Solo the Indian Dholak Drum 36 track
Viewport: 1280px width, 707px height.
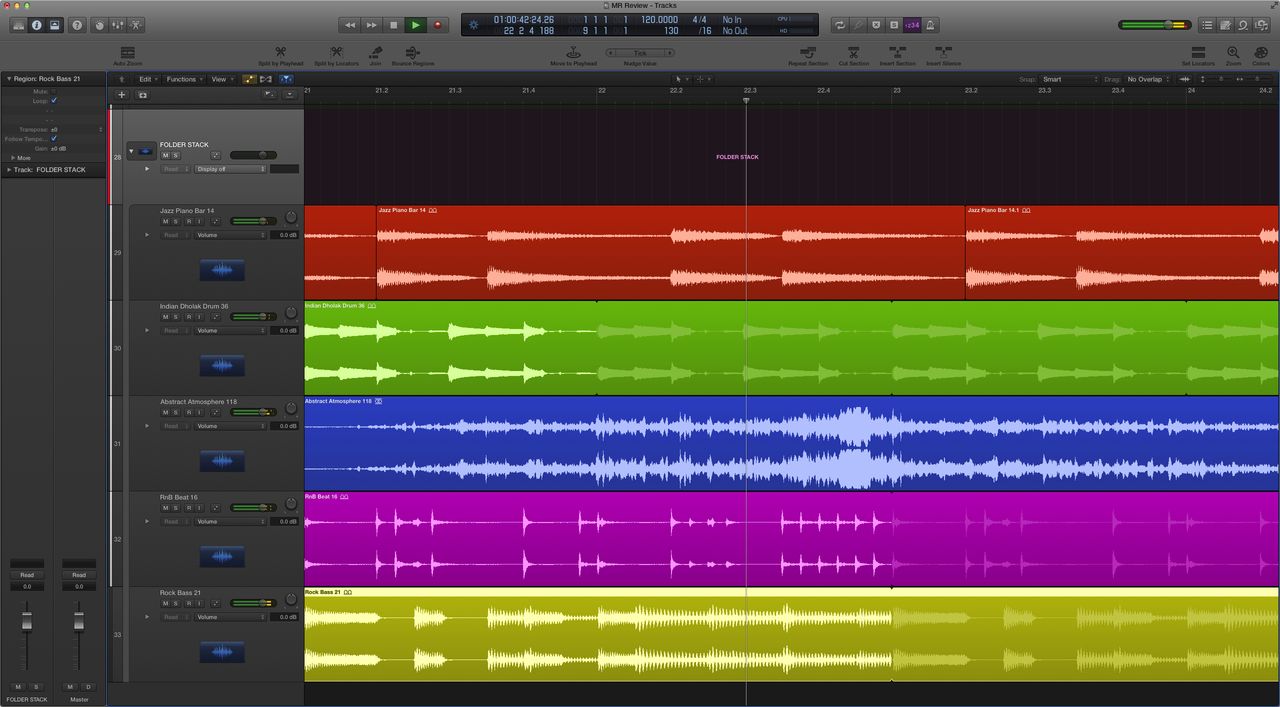[x=176, y=316]
